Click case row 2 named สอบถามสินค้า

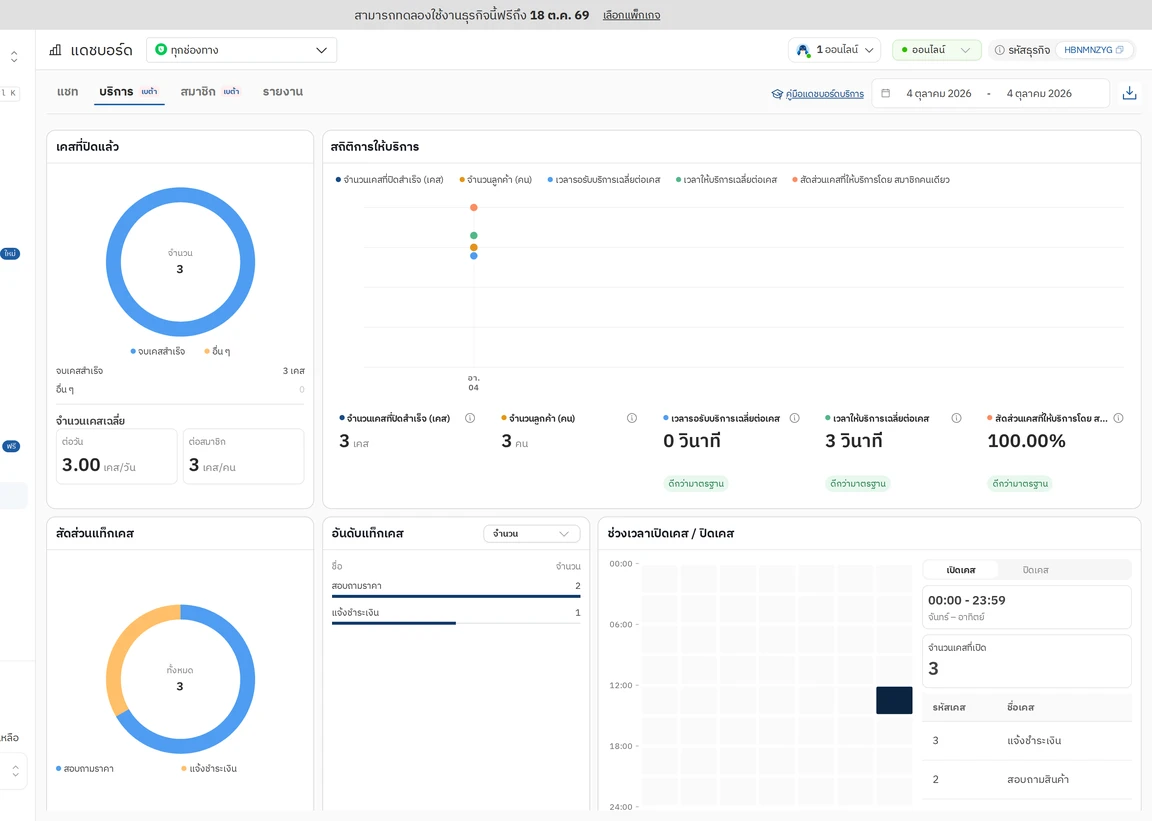coord(1026,779)
